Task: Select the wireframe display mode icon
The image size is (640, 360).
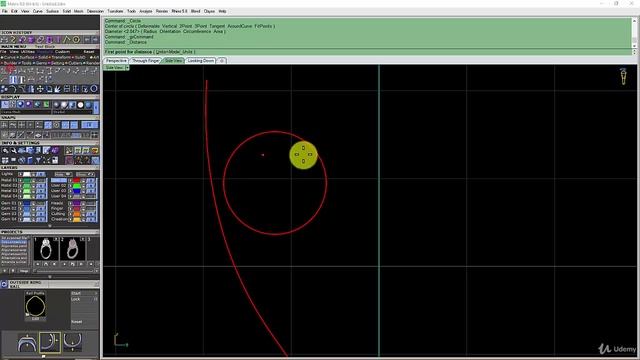Action: [5, 104]
